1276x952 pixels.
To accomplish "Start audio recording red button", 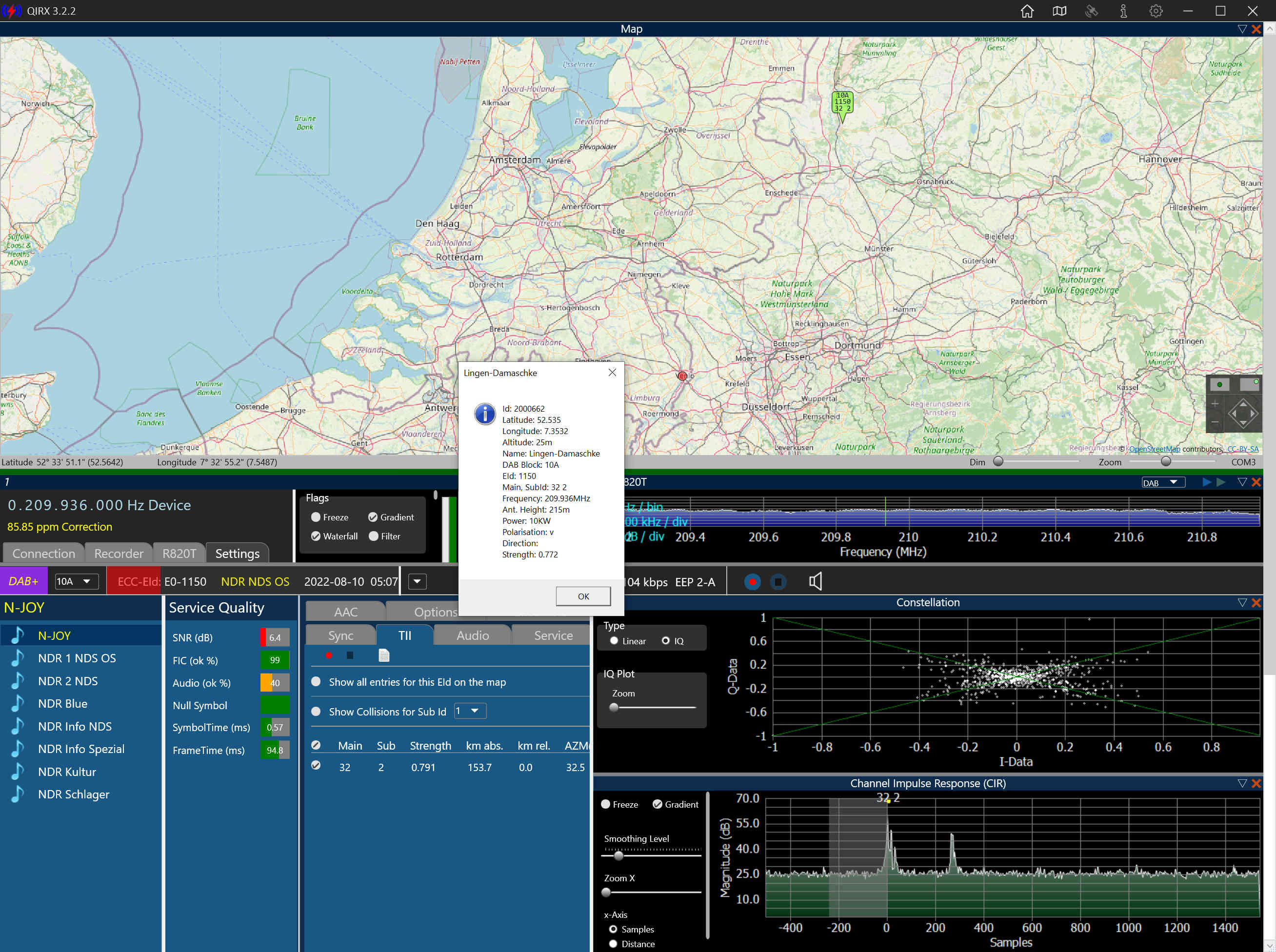I will 752,581.
